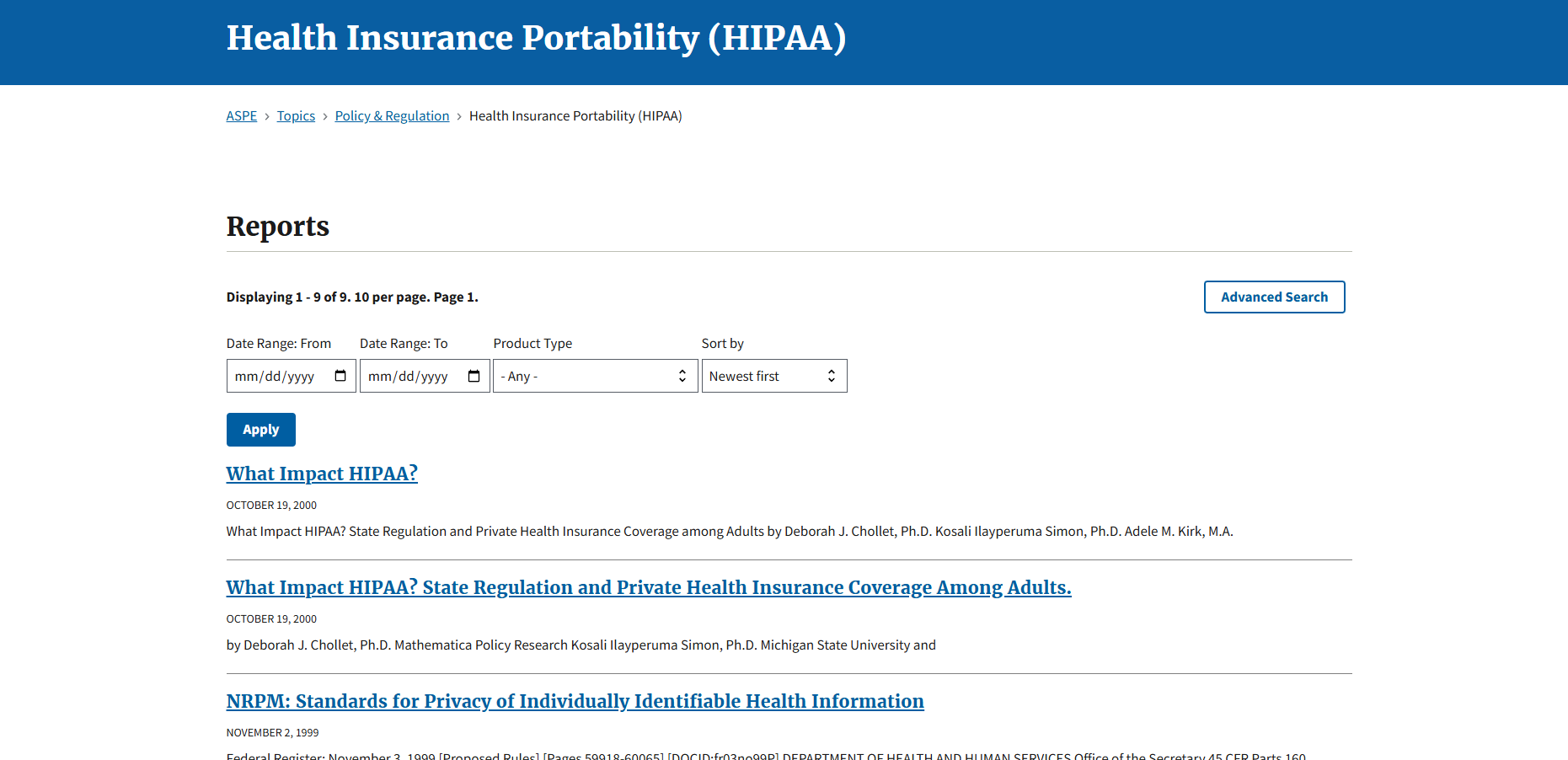Open the Product Type dropdown
This screenshot has width=1568, height=760.
coord(595,376)
